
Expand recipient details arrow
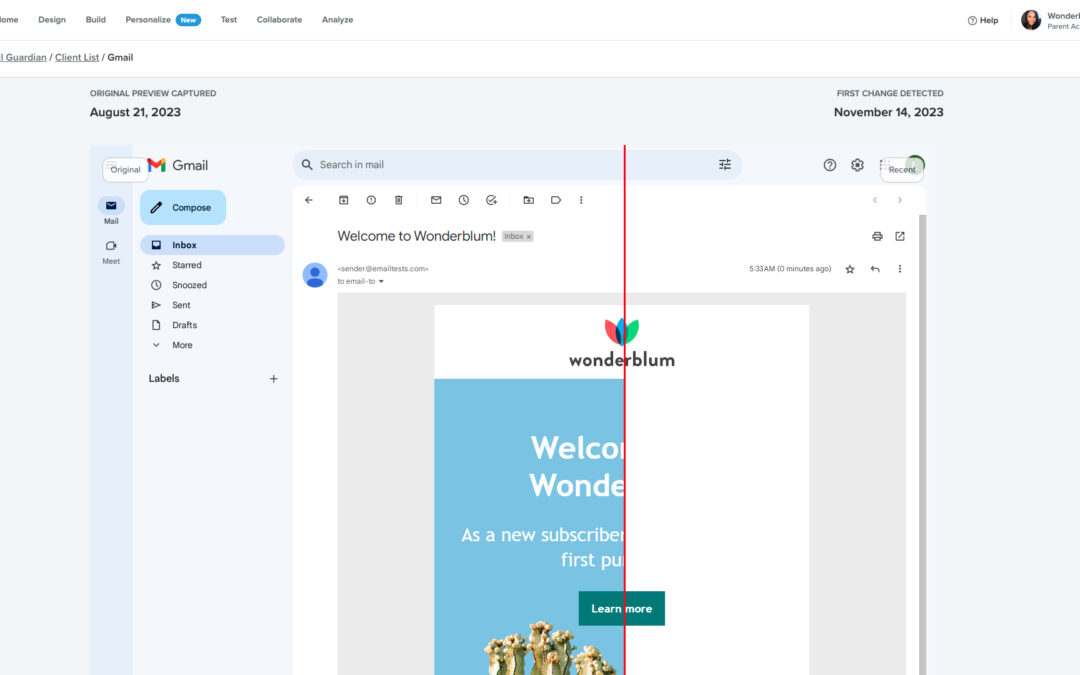pos(381,282)
